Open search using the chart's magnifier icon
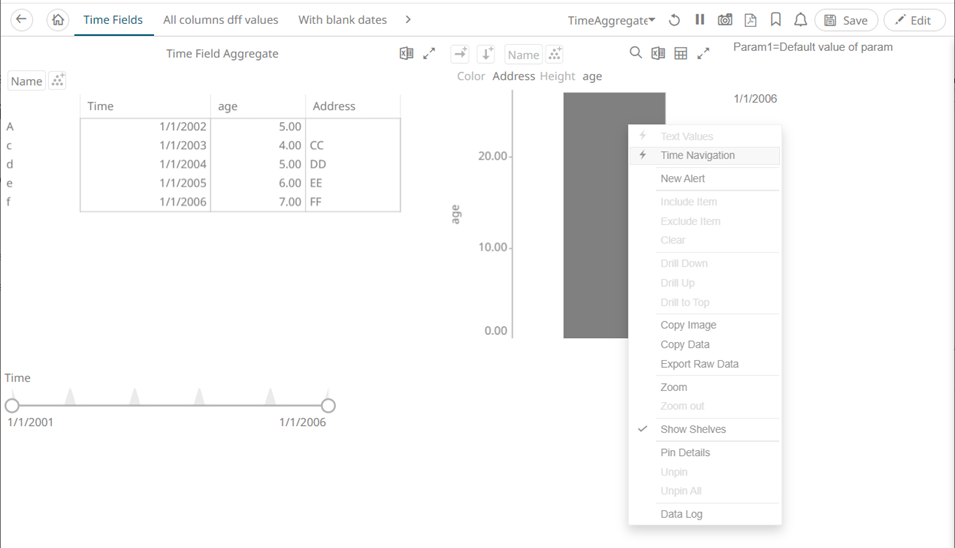Viewport: 955px width, 548px height. click(x=635, y=53)
